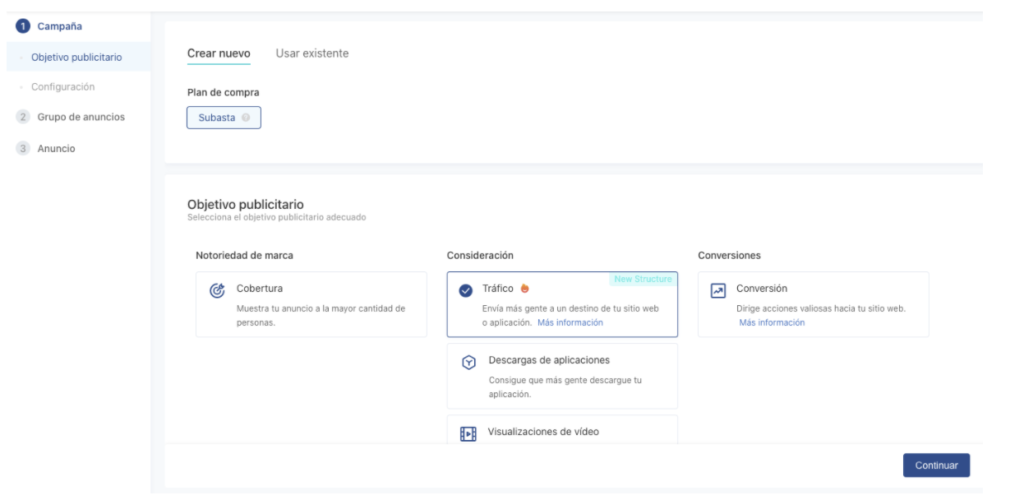Image resolution: width=1024 pixels, height=500 pixels.
Task: Open Objetivo publicitario in the sidebar
Action: [78, 57]
